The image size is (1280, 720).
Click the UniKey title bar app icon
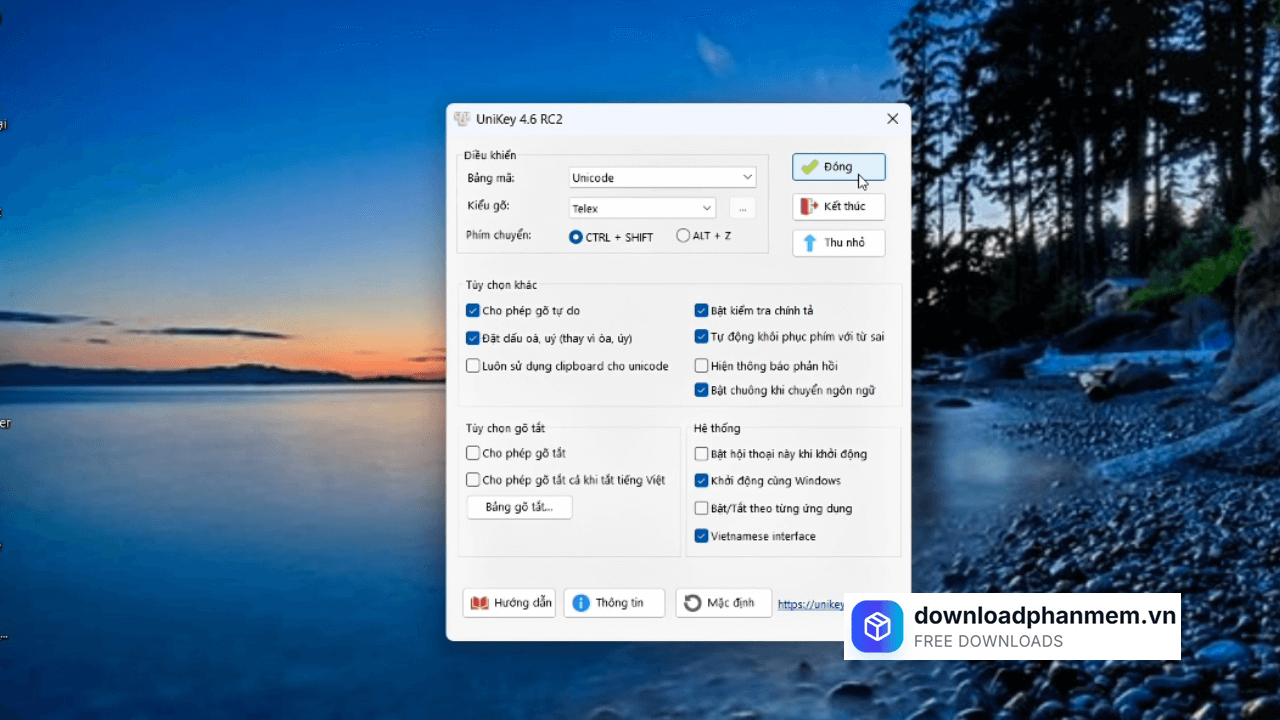point(461,119)
